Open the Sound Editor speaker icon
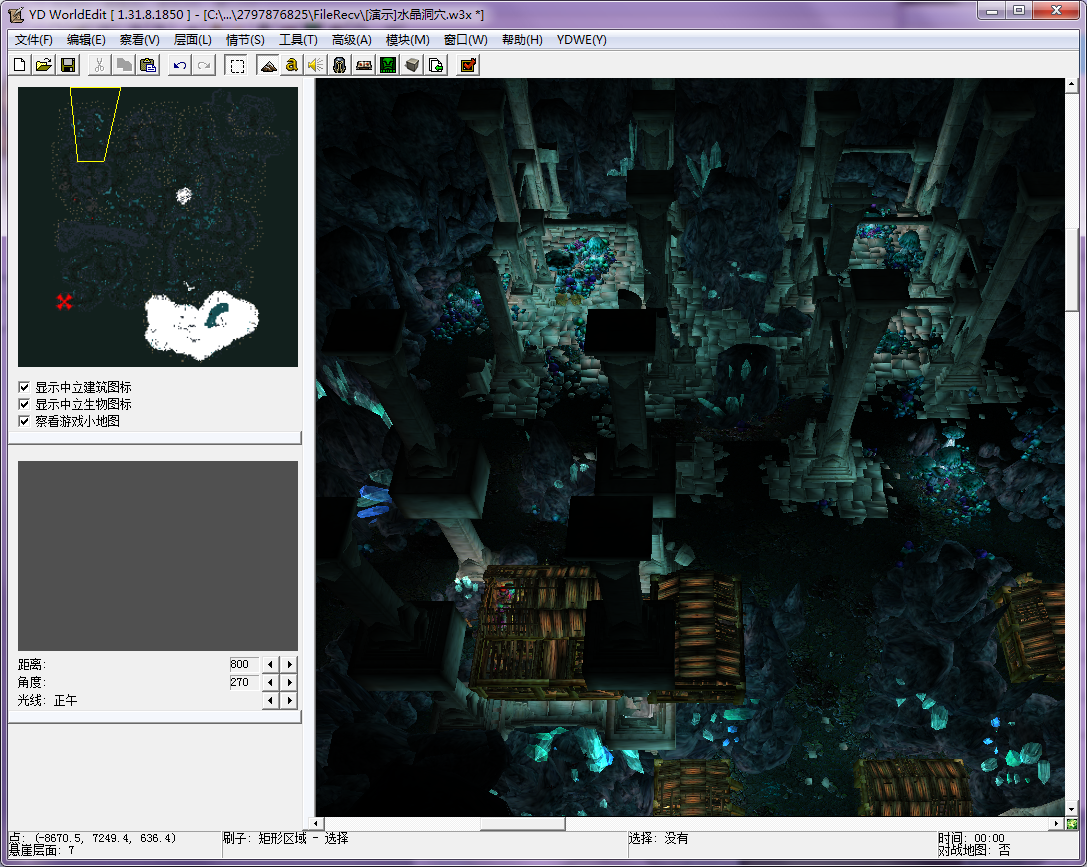This screenshot has width=1087, height=867. click(315, 65)
